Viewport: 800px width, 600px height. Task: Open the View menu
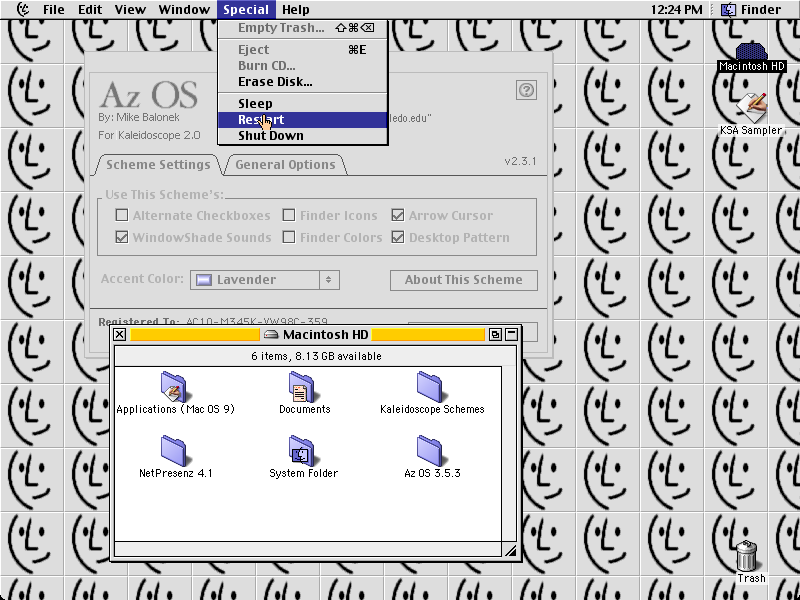130,9
